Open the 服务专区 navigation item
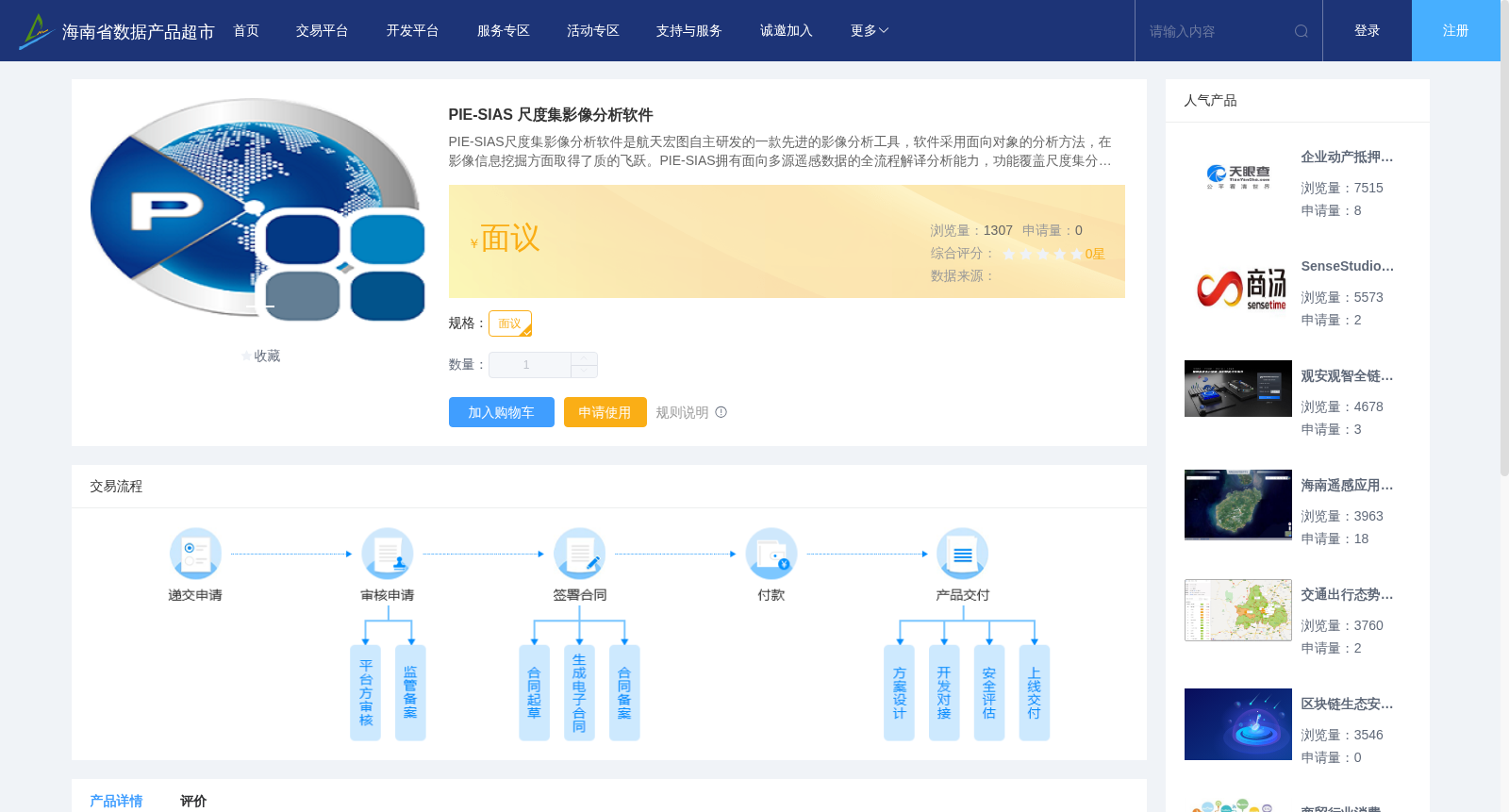This screenshot has height=812, width=1509. click(x=504, y=31)
